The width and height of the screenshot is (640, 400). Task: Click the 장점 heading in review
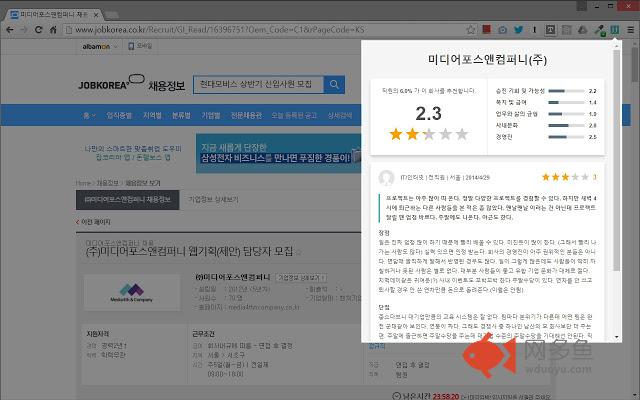click(x=384, y=233)
